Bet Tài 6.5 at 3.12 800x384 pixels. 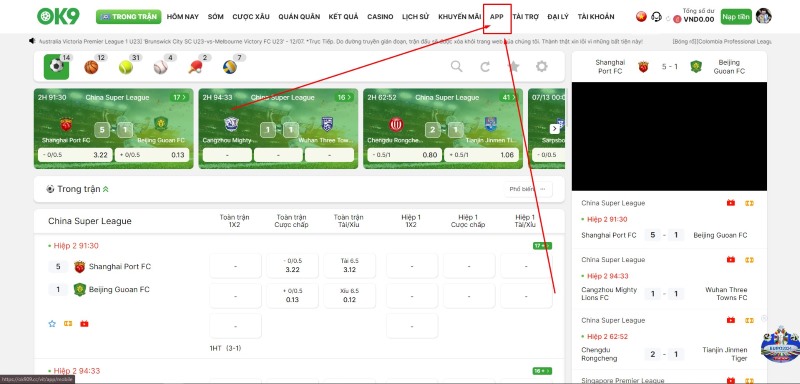tap(349, 266)
